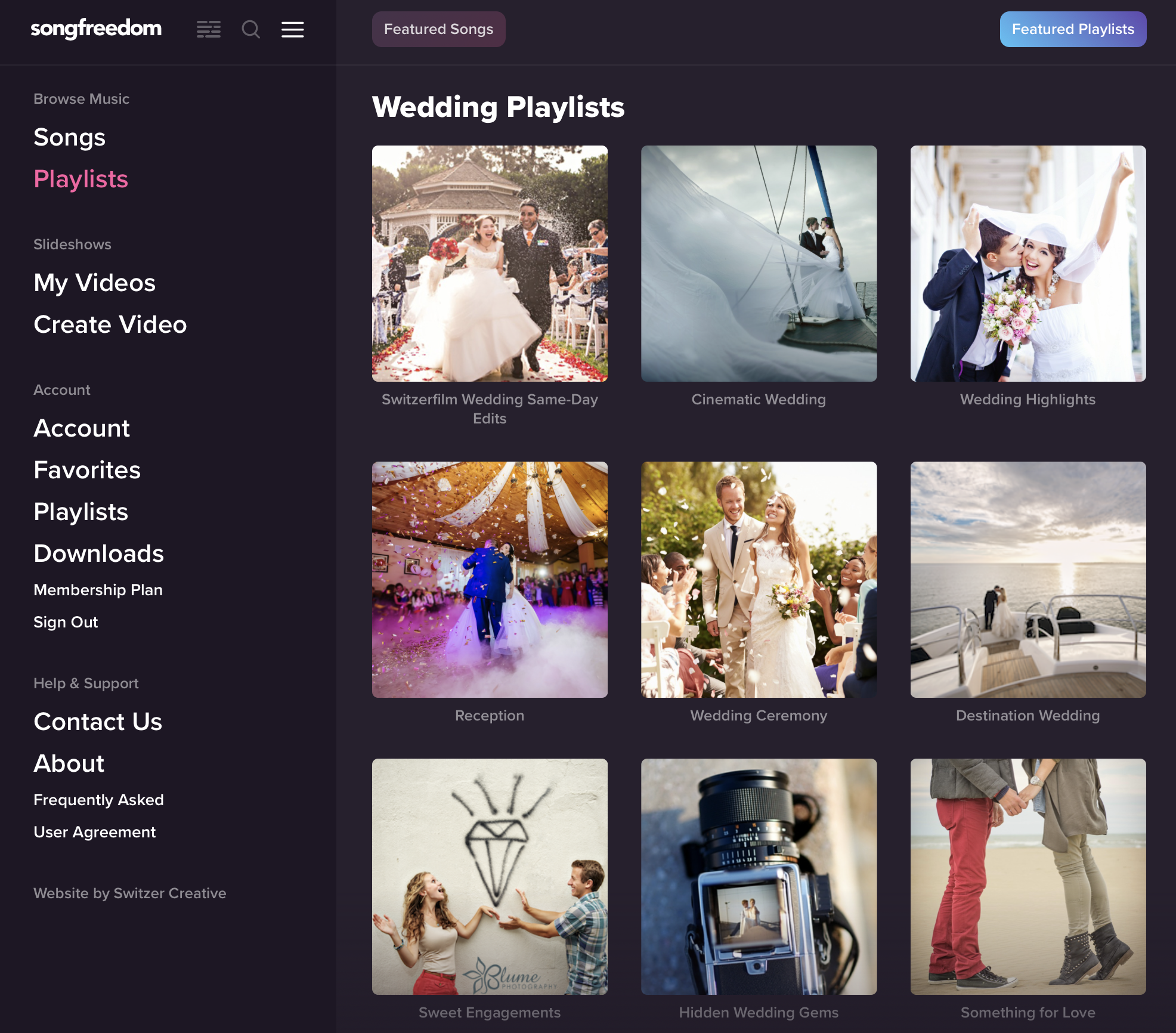Open the hamburger menu icon
Screen dimensions: 1176x1033
(292, 29)
